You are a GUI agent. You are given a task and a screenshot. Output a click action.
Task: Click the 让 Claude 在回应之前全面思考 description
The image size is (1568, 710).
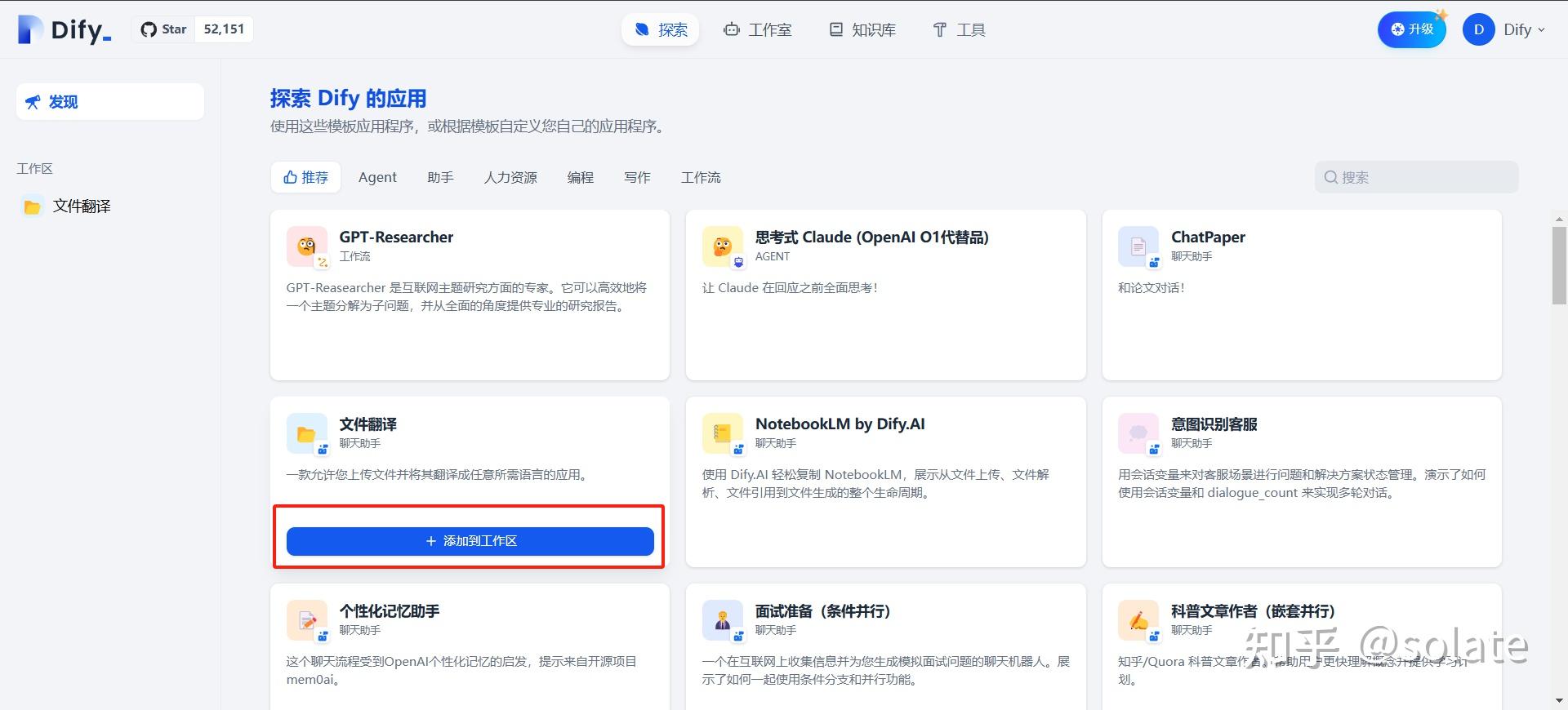[x=790, y=288]
